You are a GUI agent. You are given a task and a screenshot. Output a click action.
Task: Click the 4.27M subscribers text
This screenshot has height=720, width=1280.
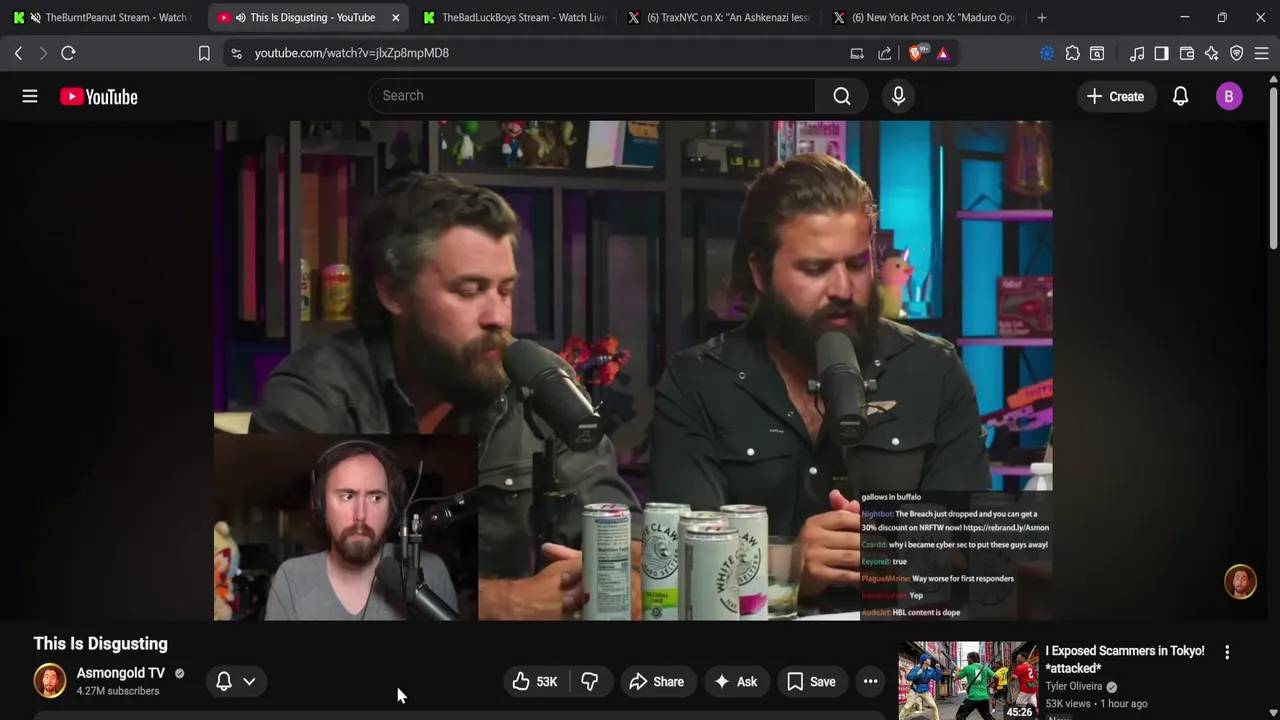point(118,691)
